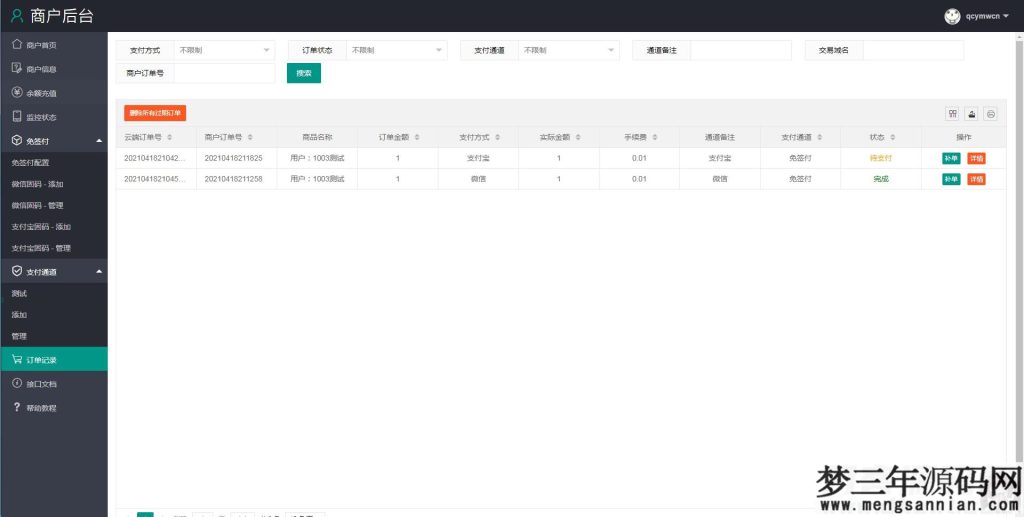Image resolution: width=1024 pixels, height=517 pixels.
Task: Click the 商户首页 home icon
Action: [x=17, y=44]
